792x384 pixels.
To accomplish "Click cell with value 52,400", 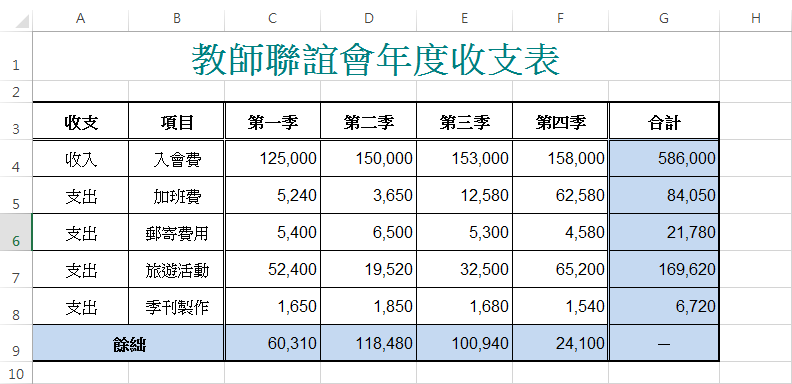I will tap(273, 269).
